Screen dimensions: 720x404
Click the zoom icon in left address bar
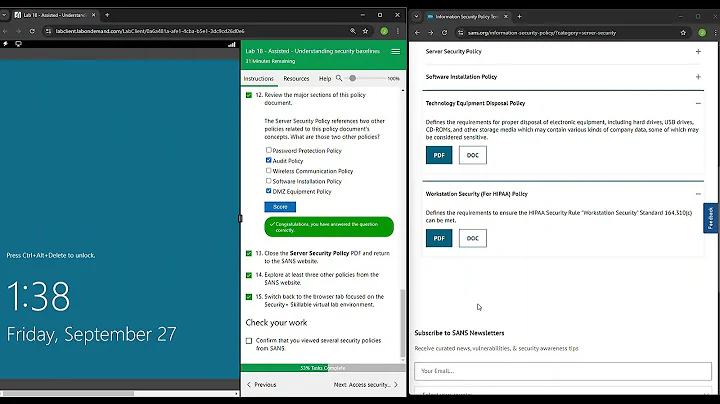click(x=353, y=31)
